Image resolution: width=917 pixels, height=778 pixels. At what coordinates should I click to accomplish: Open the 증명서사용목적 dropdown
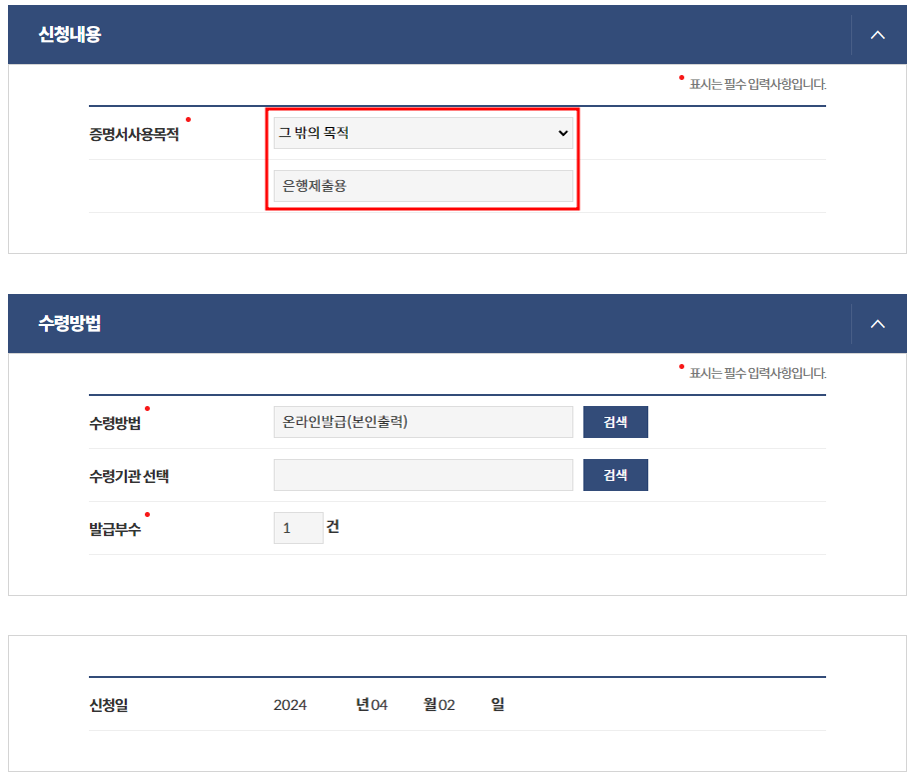pos(561,133)
